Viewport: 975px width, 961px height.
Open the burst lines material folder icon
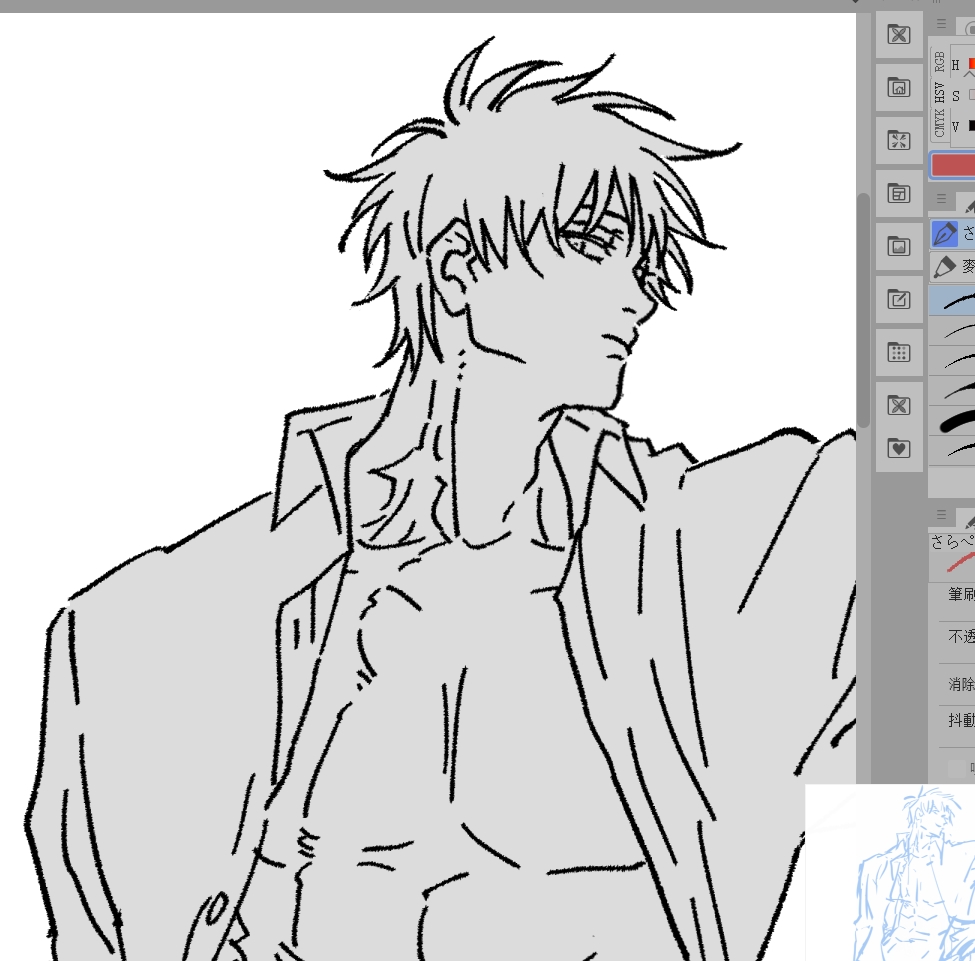coord(899,140)
